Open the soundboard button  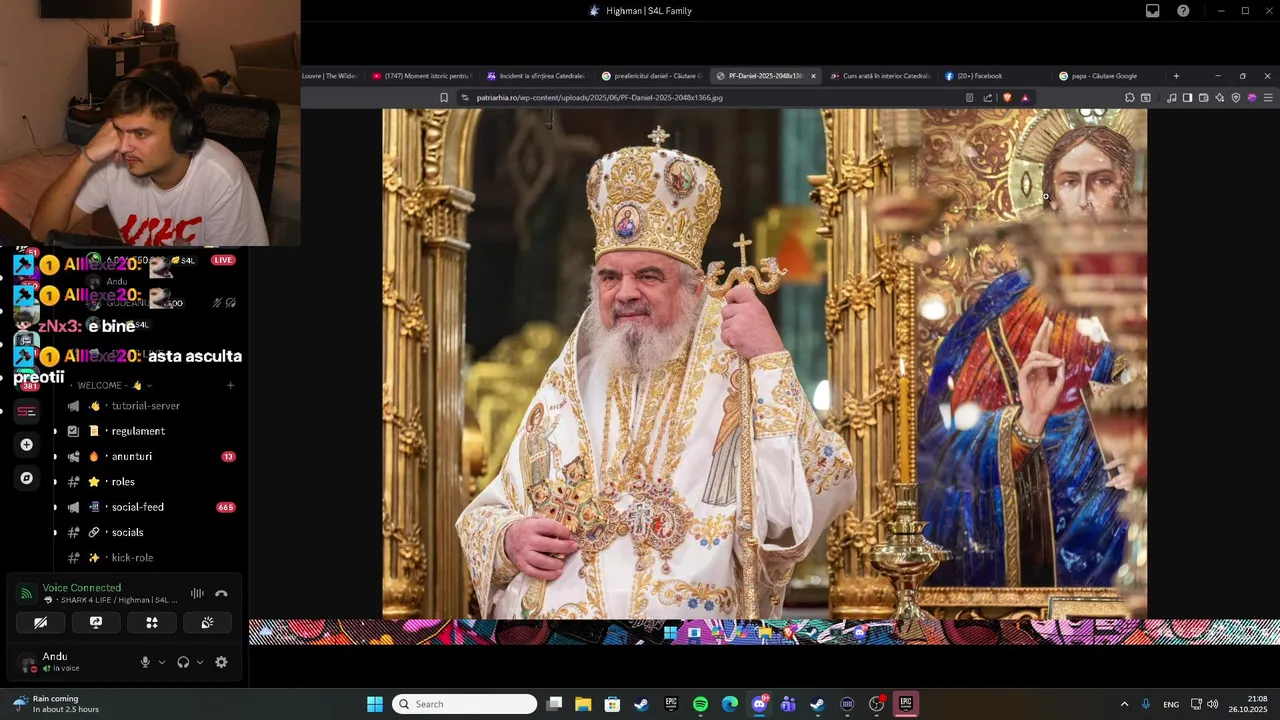click(x=207, y=622)
